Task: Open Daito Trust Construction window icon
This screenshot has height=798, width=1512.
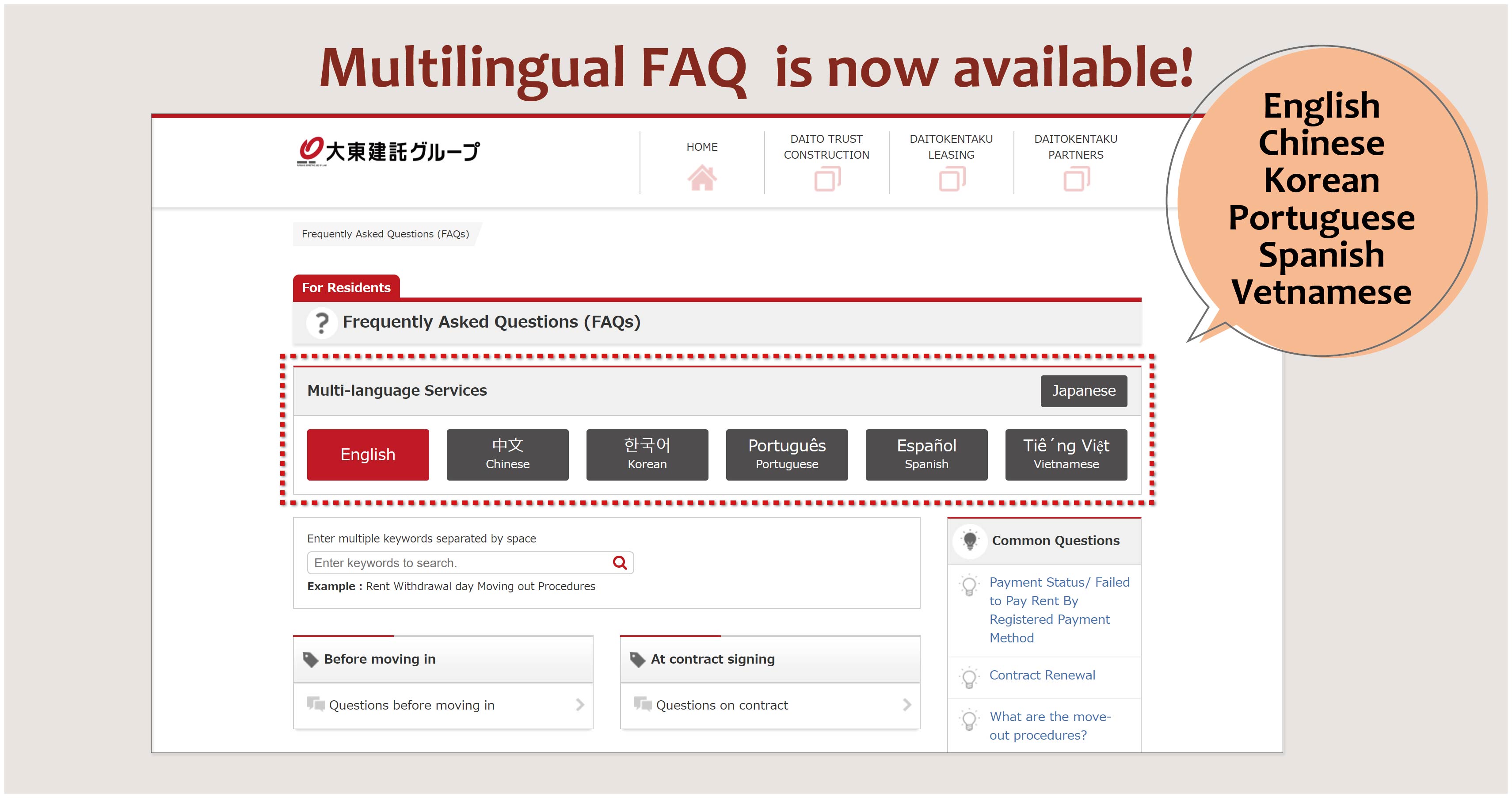Action: pos(827,179)
